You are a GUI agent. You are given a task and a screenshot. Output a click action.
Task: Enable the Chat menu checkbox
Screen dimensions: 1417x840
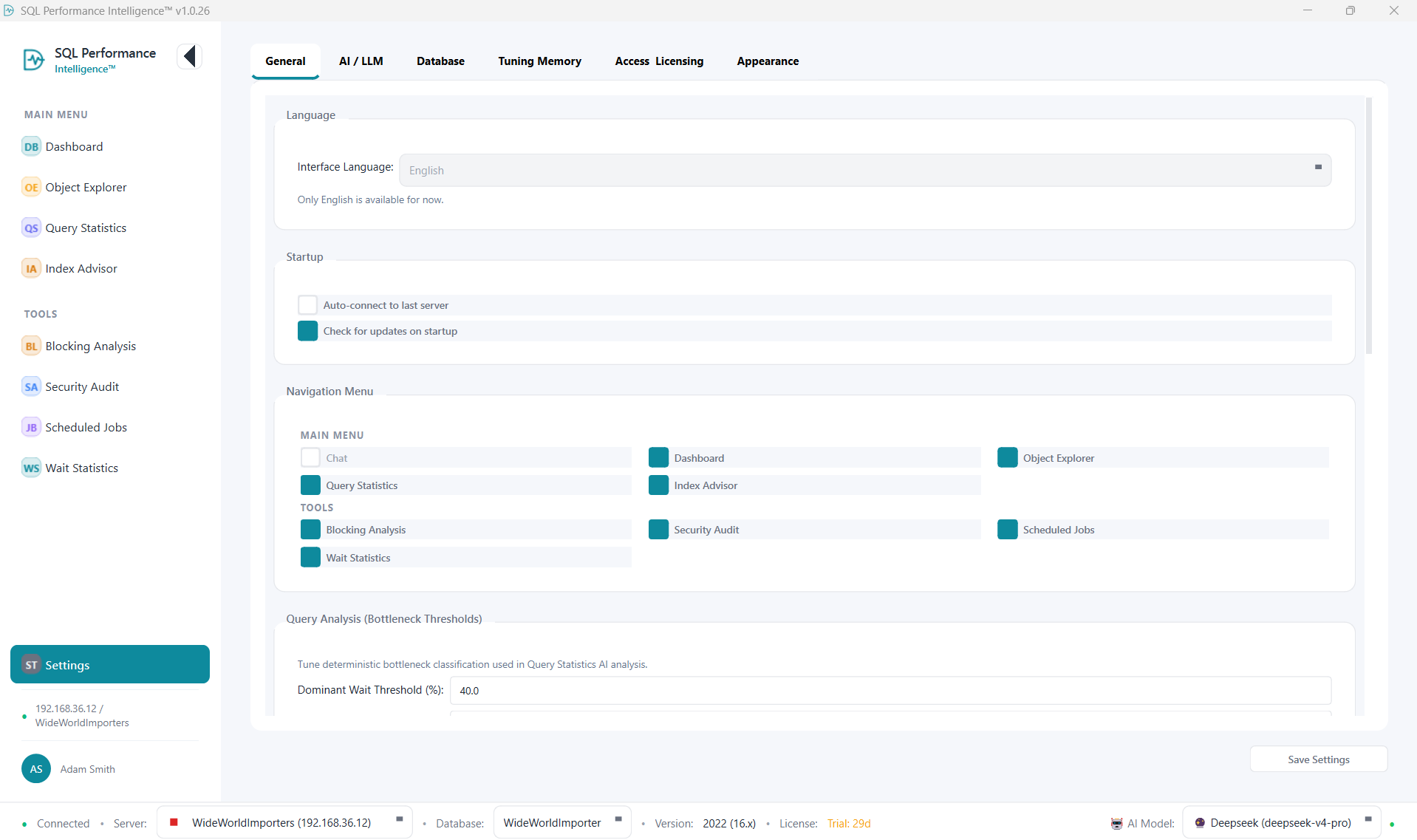[310, 458]
